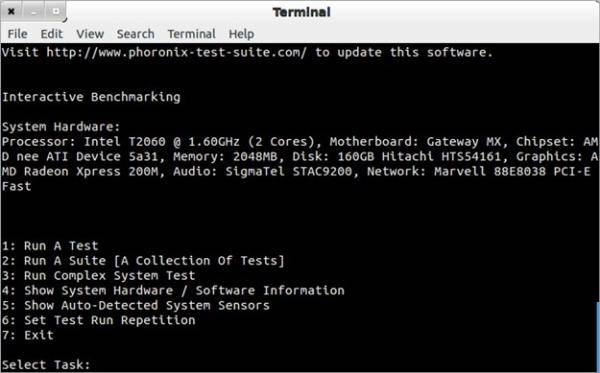Minimize the Terminal window

click(34, 11)
